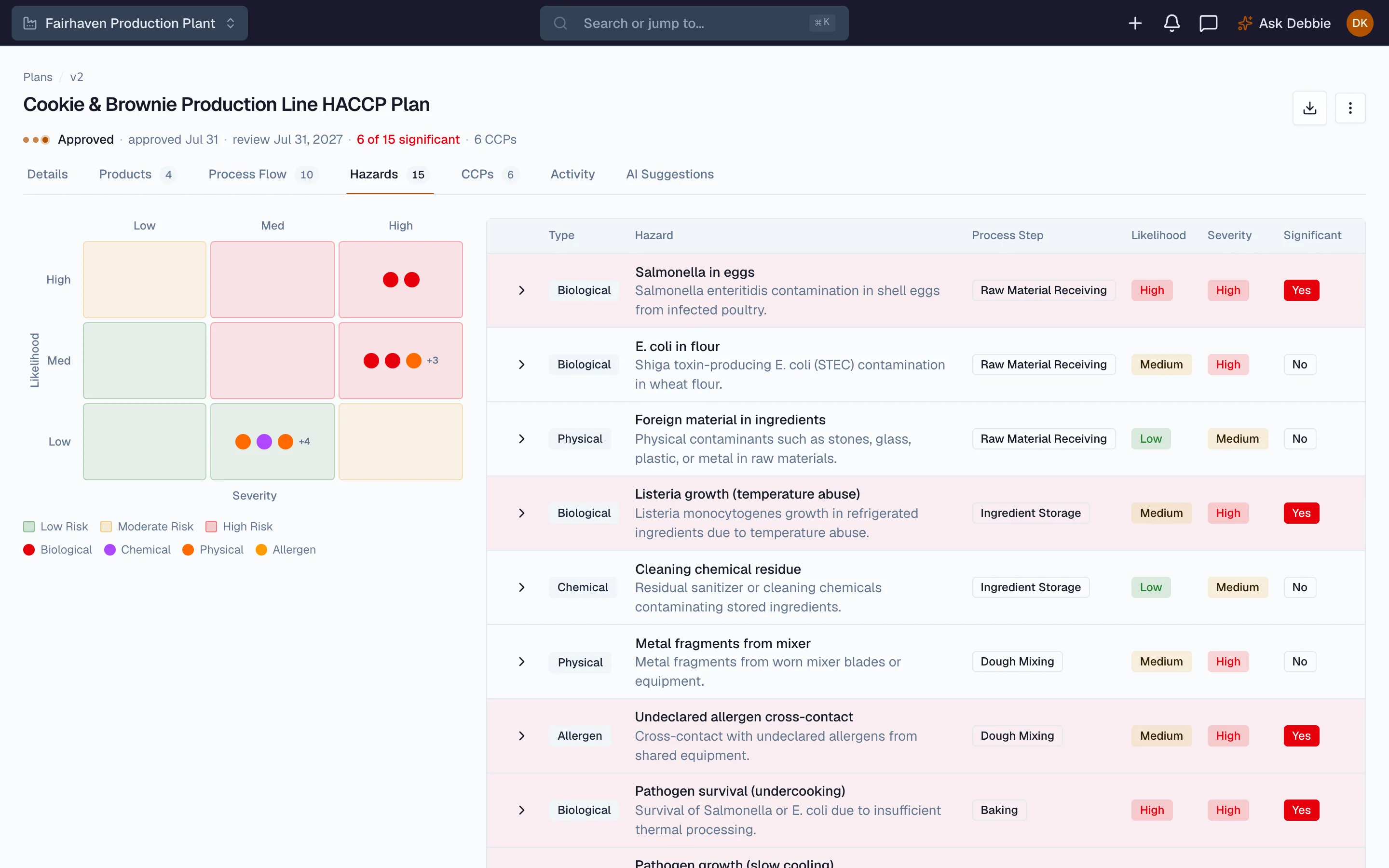Open Ask Debbie assistant
Screen dimensions: 1389x868
(1284, 23)
